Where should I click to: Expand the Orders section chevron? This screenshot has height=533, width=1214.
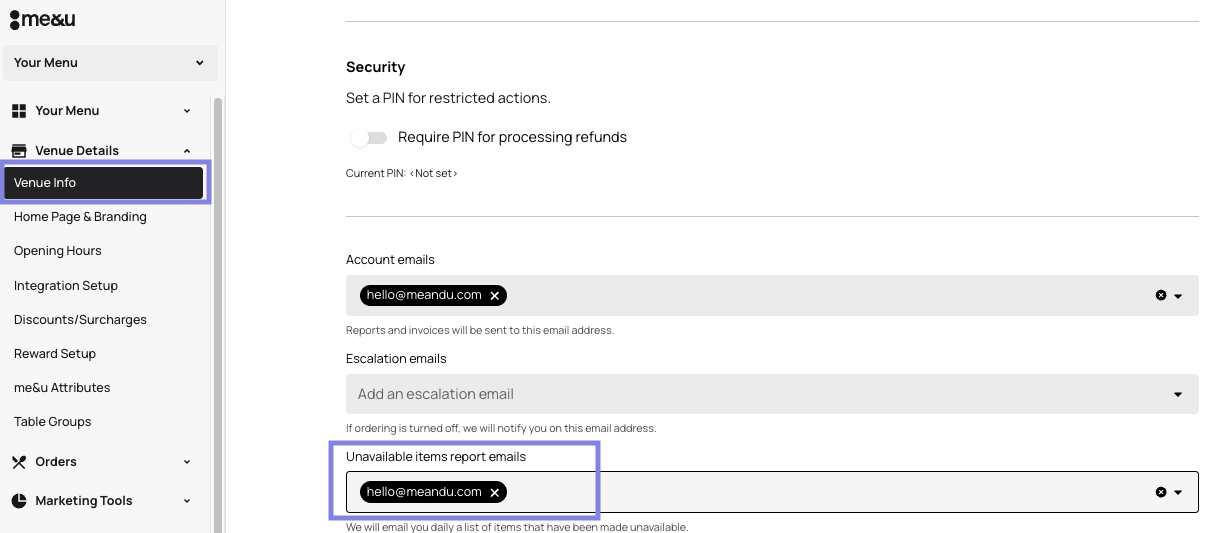pos(187,462)
